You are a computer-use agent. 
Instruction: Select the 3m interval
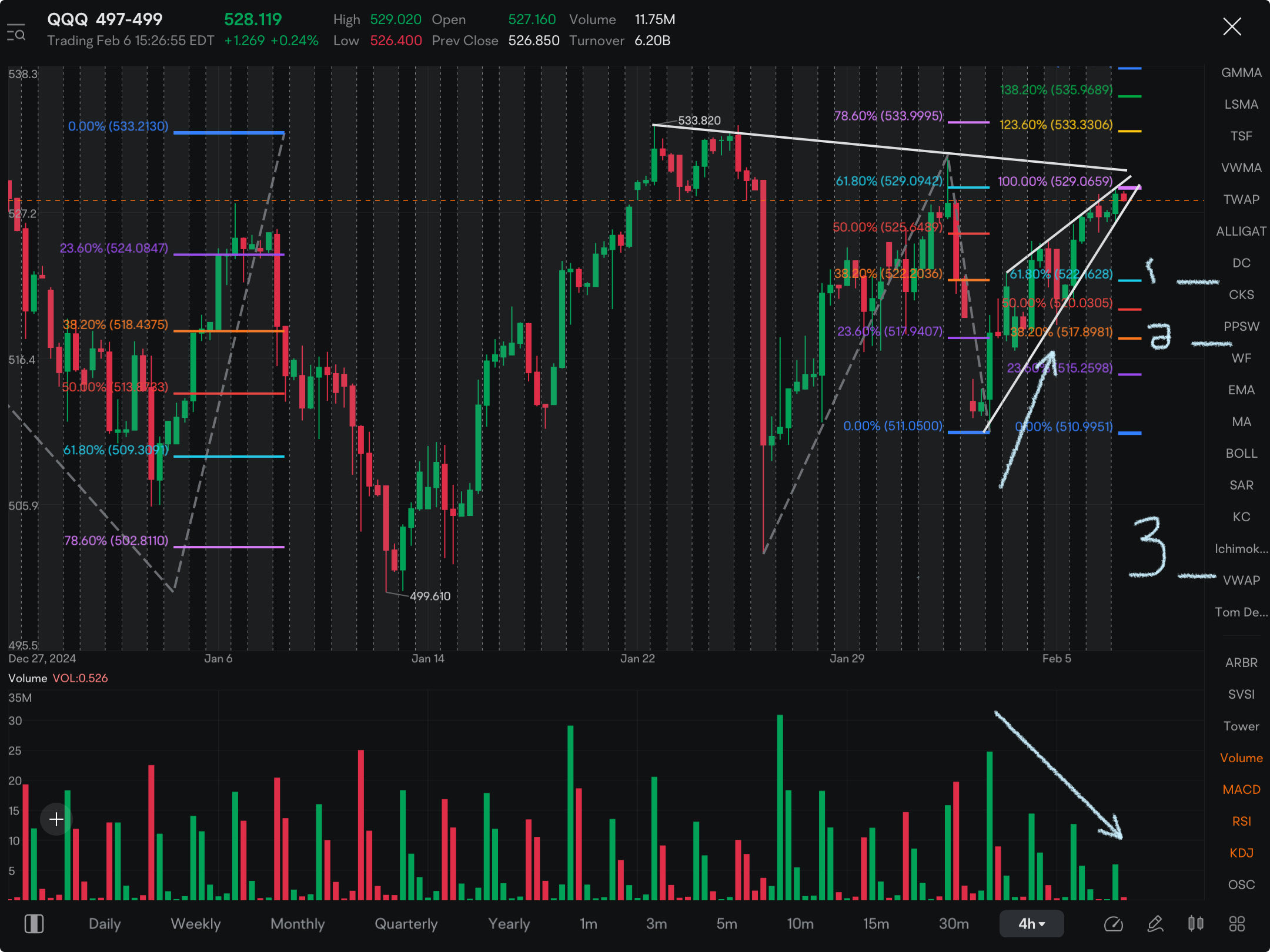[656, 924]
